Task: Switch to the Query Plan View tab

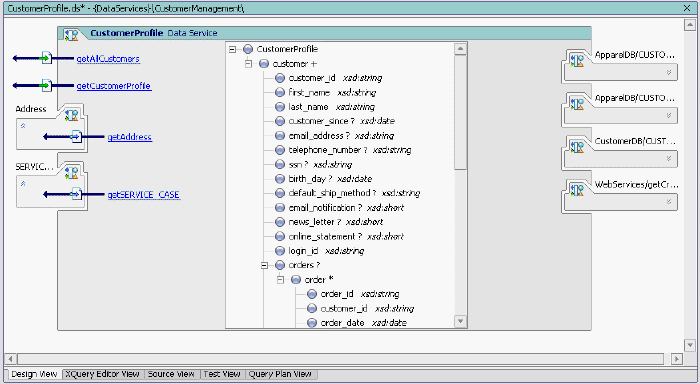Action: tap(281, 374)
